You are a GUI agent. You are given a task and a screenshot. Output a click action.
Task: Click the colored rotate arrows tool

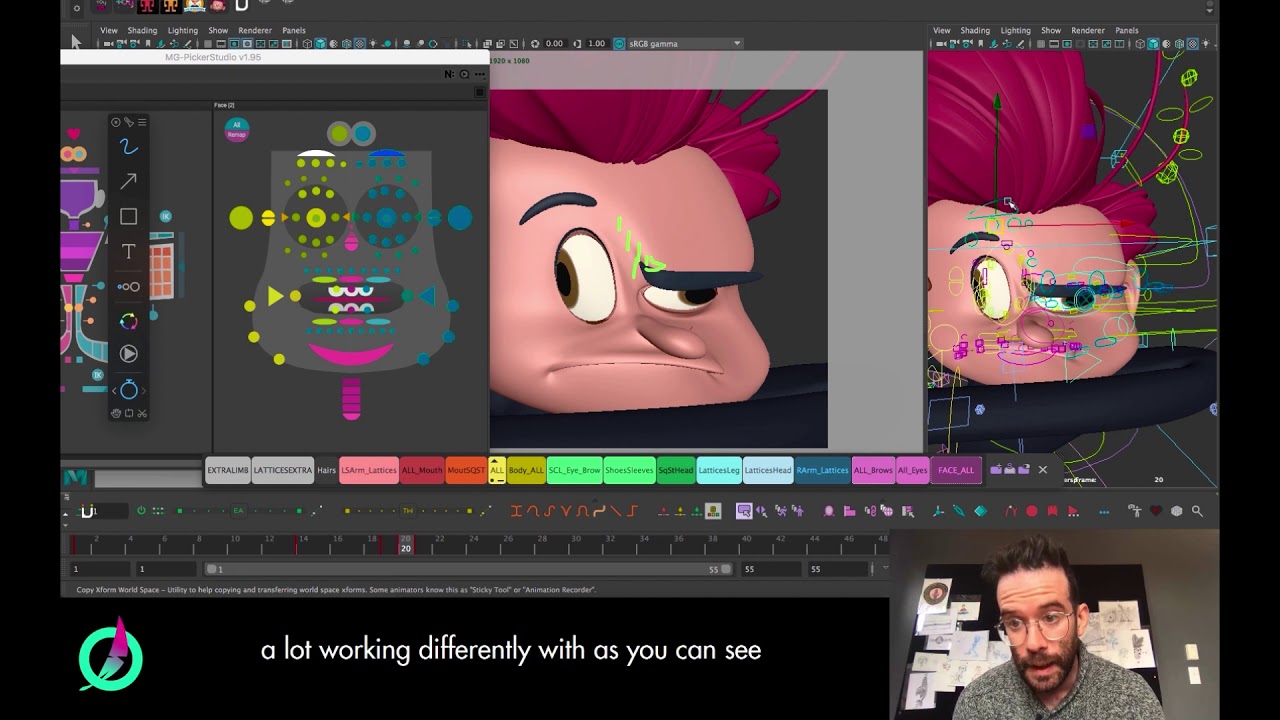point(128,321)
